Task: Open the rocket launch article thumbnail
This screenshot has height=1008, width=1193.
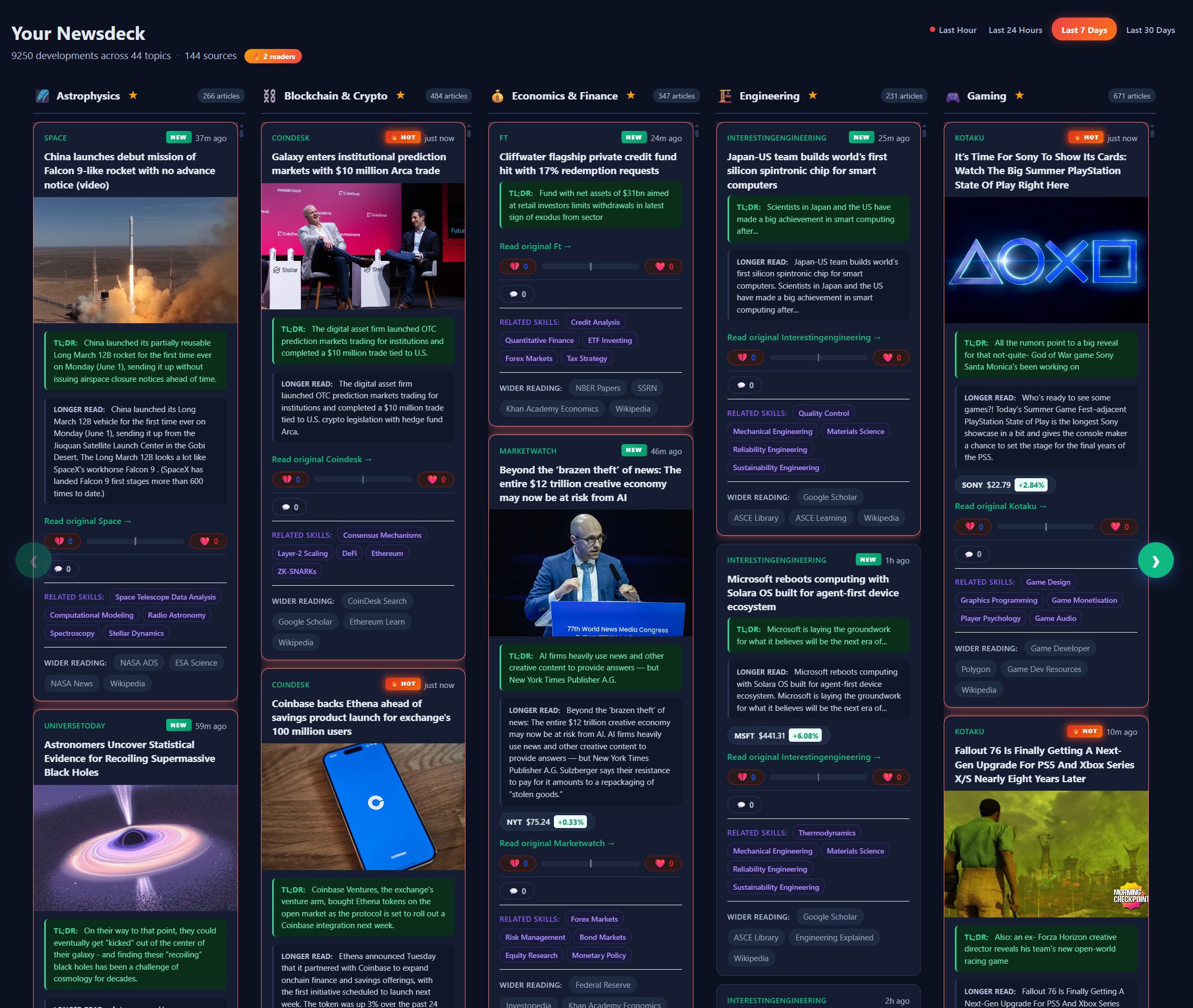Action: [135, 260]
